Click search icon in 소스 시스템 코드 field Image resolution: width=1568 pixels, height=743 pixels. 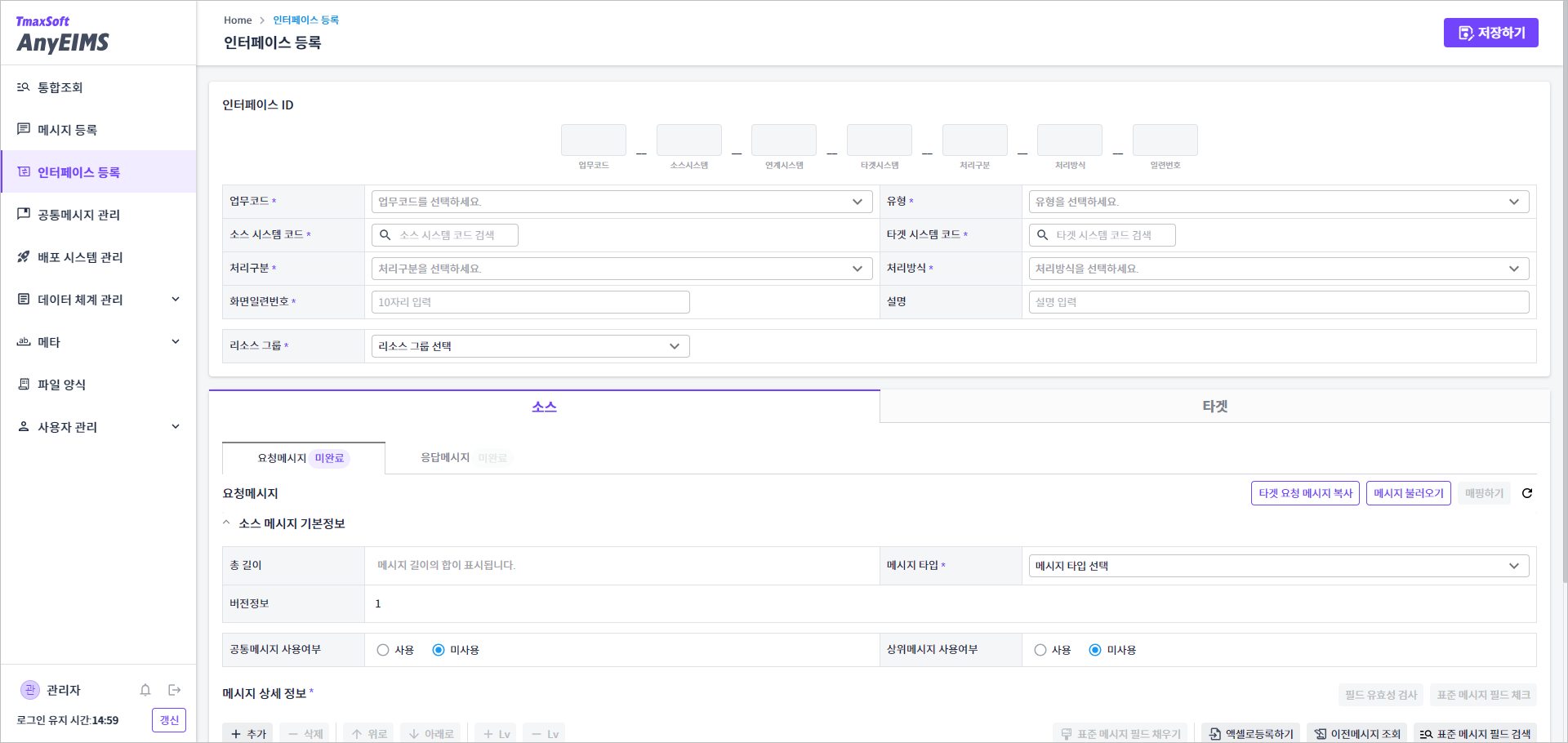click(385, 235)
